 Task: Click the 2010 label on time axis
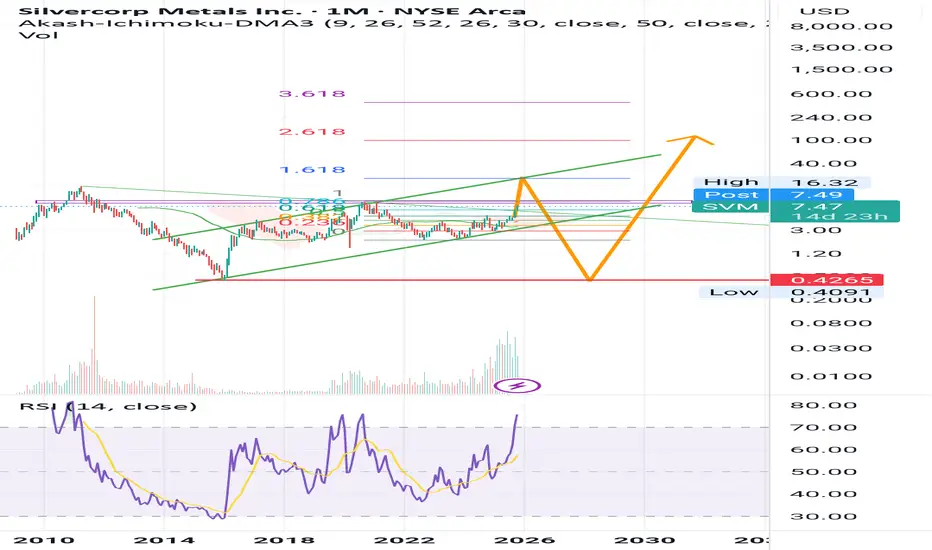44,540
